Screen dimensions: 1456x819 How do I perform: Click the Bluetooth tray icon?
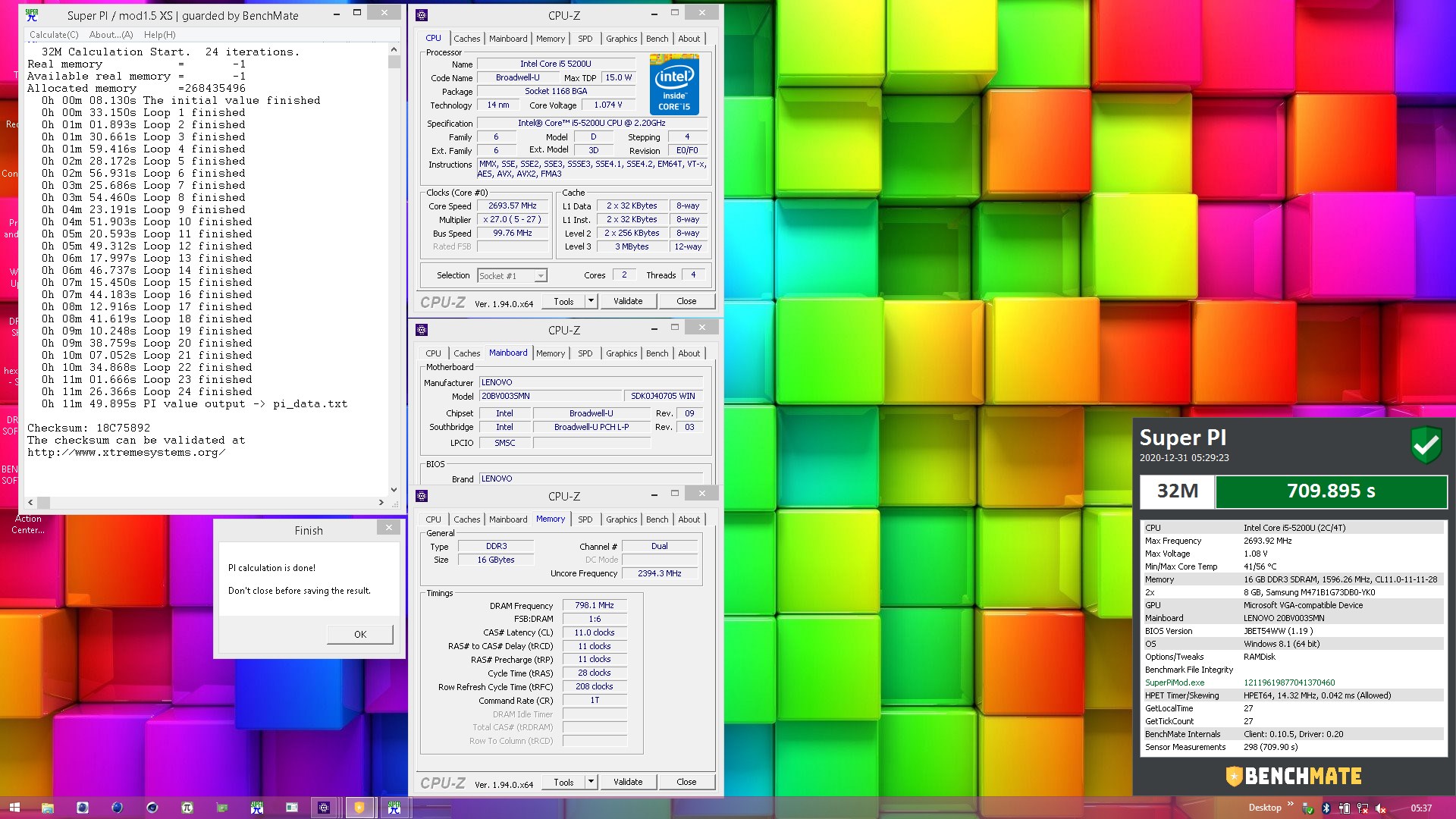[1326, 808]
